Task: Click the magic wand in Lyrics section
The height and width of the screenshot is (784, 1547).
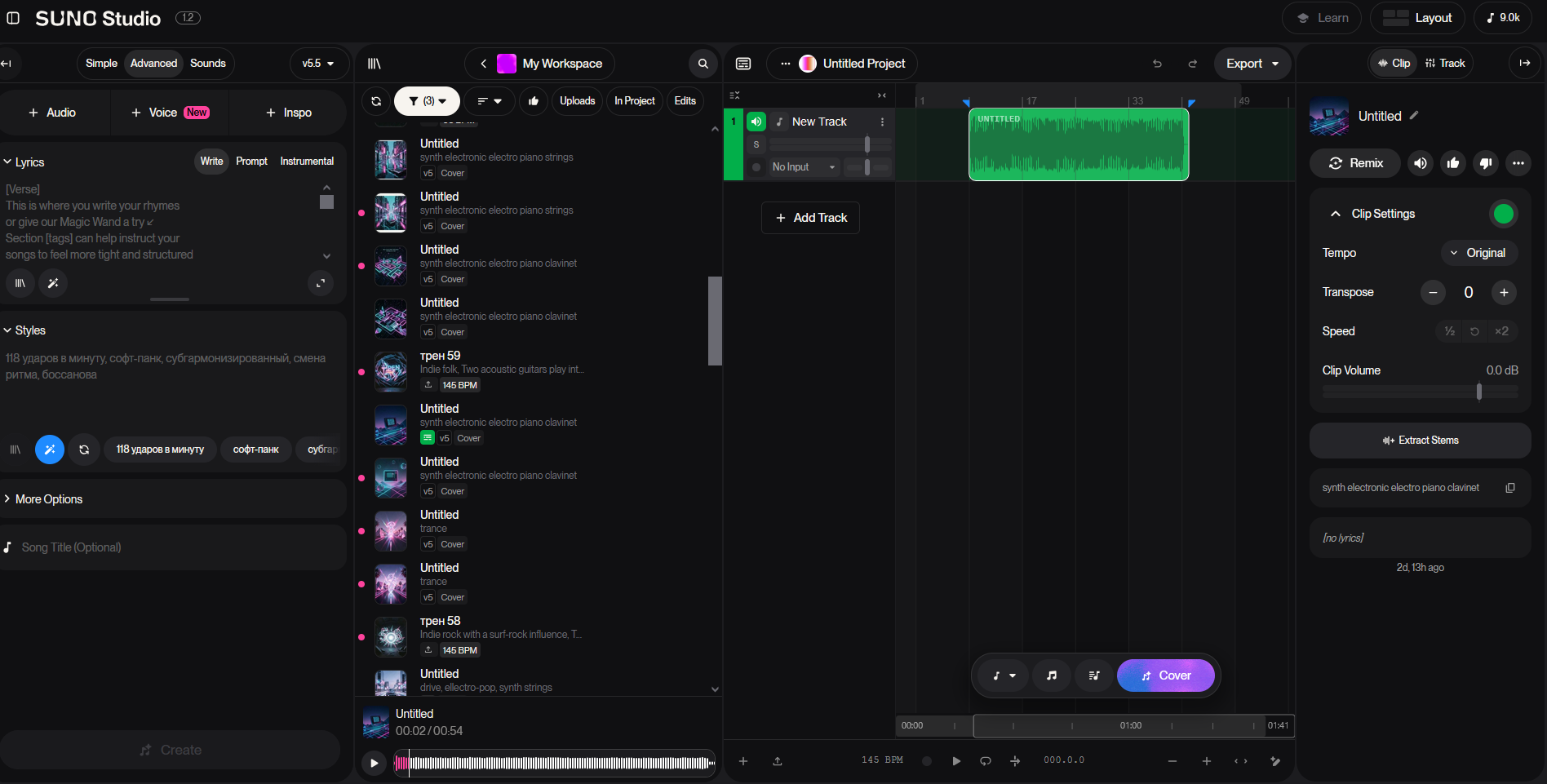Action: (x=53, y=283)
